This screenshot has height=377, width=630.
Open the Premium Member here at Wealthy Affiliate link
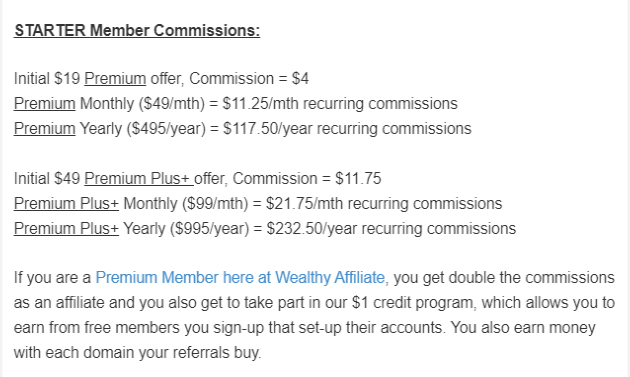pos(240,277)
